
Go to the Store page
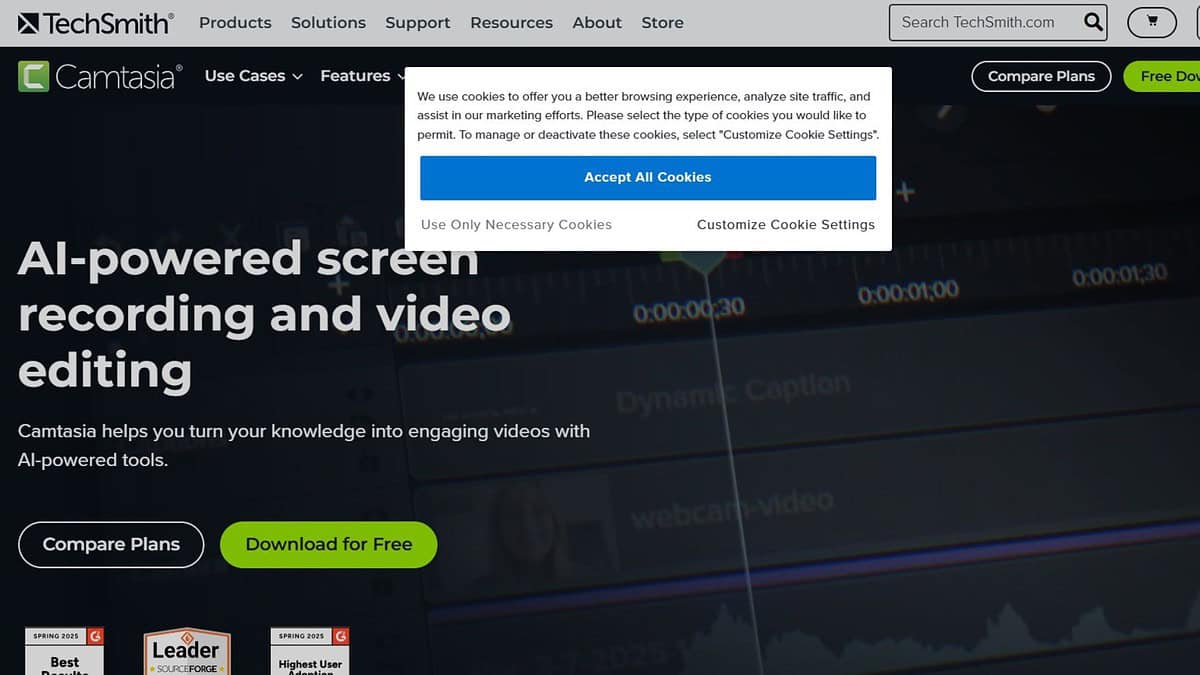click(x=662, y=22)
